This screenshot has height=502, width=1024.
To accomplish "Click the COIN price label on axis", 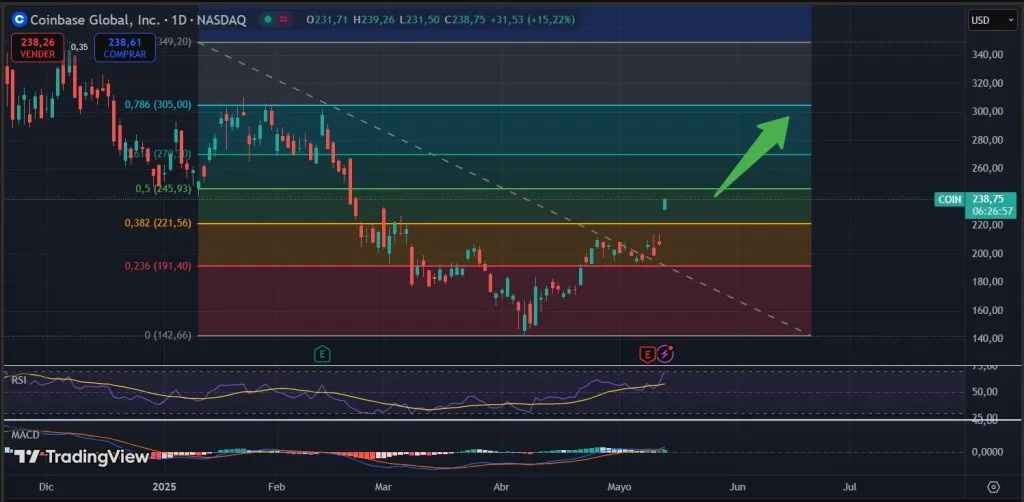I will 949,200.
